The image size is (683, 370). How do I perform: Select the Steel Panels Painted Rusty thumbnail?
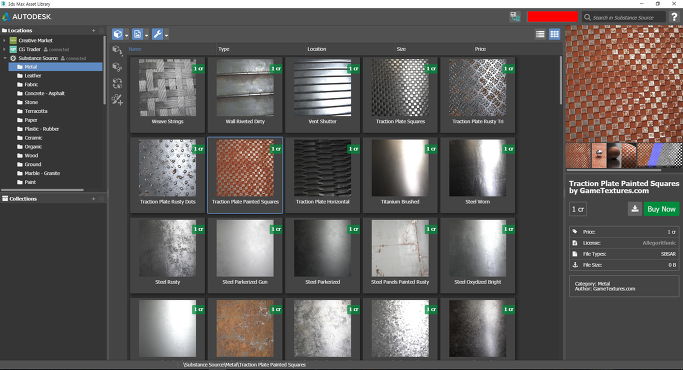click(400, 248)
